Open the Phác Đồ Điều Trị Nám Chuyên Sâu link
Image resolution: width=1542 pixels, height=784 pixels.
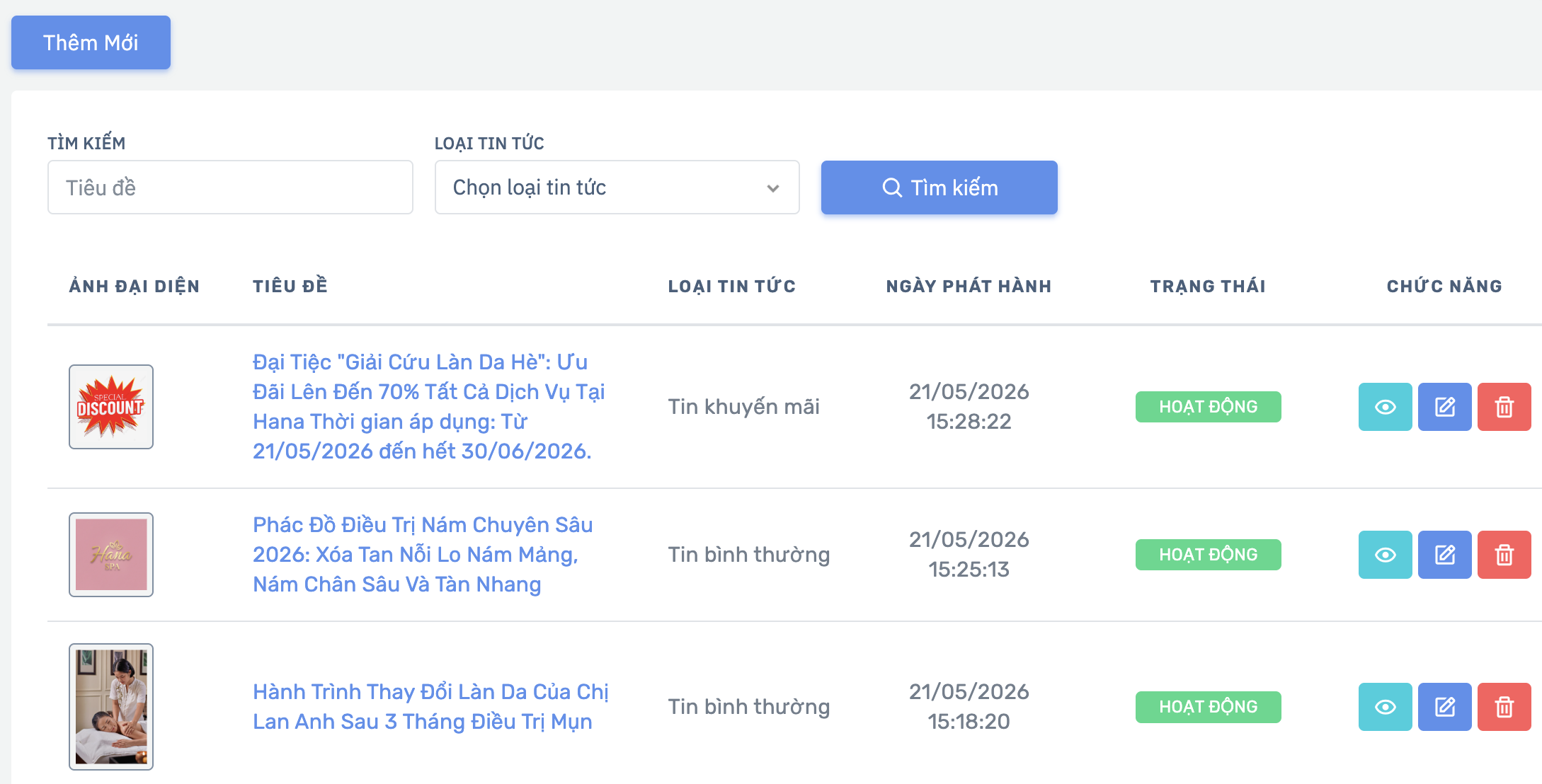point(423,555)
